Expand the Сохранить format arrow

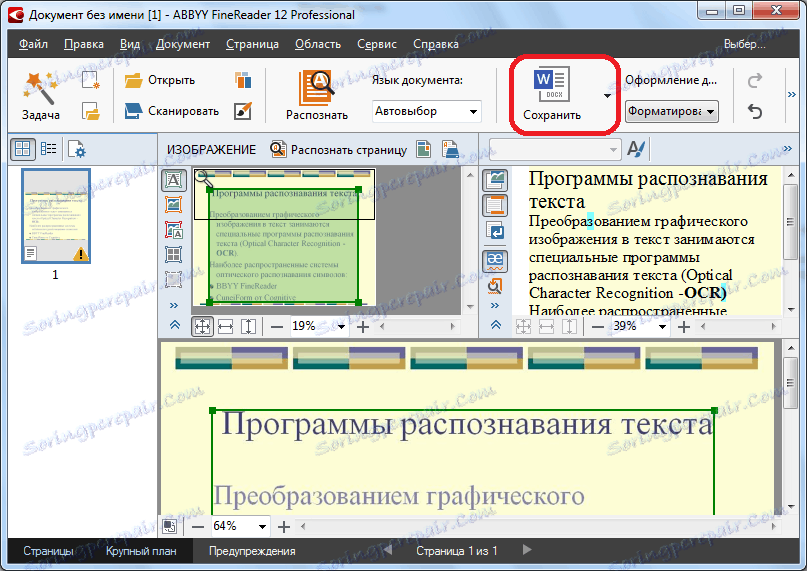coord(607,96)
